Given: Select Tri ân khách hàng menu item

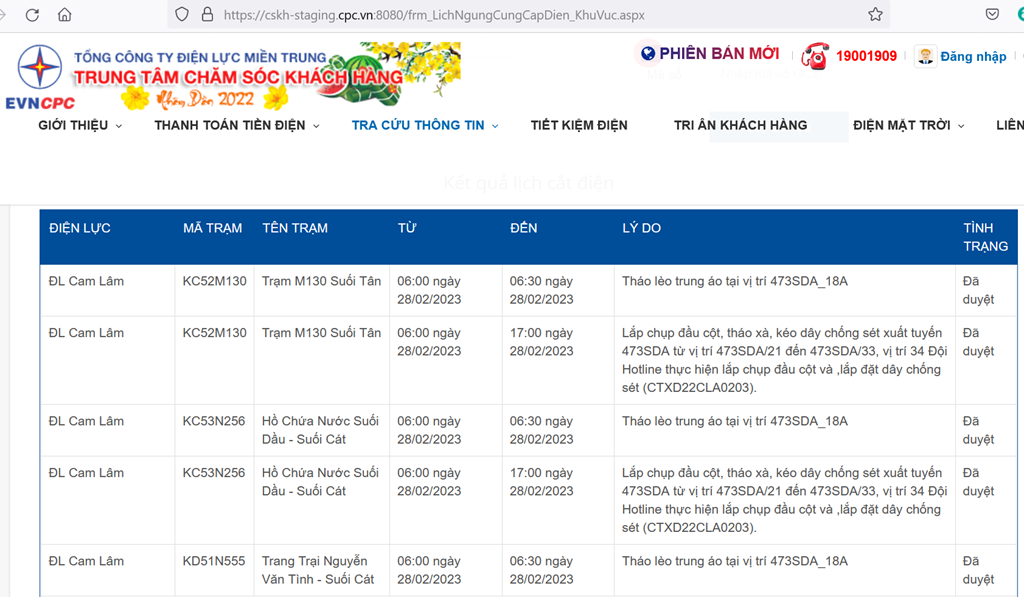Looking at the screenshot, I should tap(740, 125).
